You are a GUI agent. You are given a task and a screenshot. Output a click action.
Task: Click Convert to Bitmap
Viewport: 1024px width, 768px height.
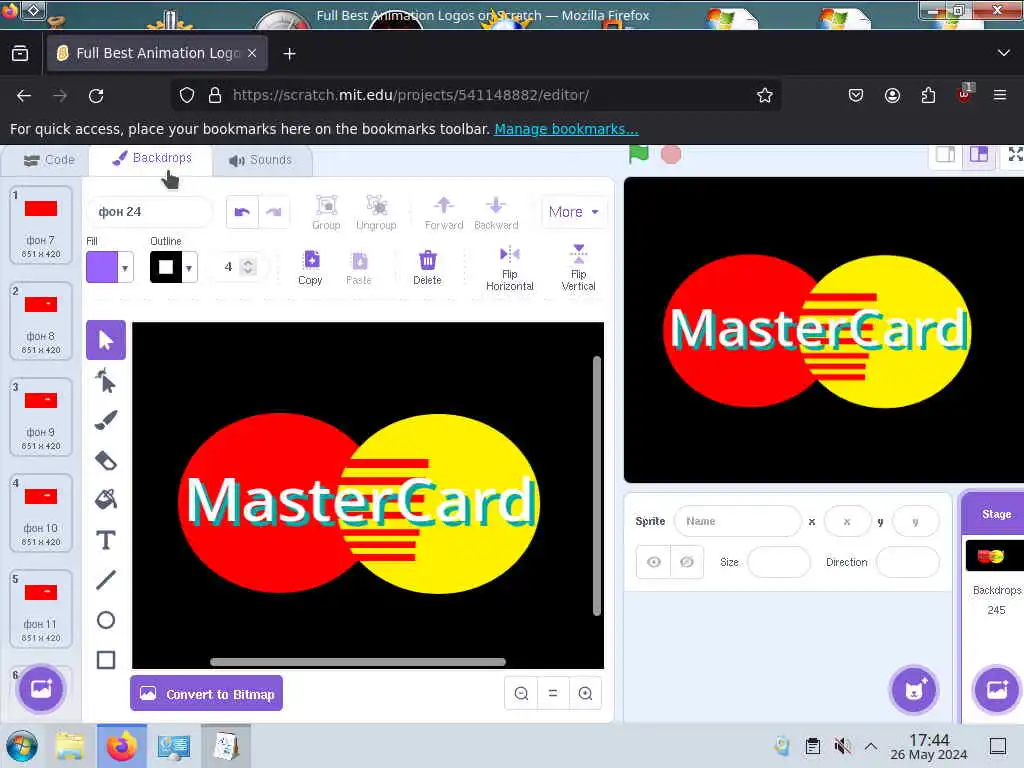point(206,694)
